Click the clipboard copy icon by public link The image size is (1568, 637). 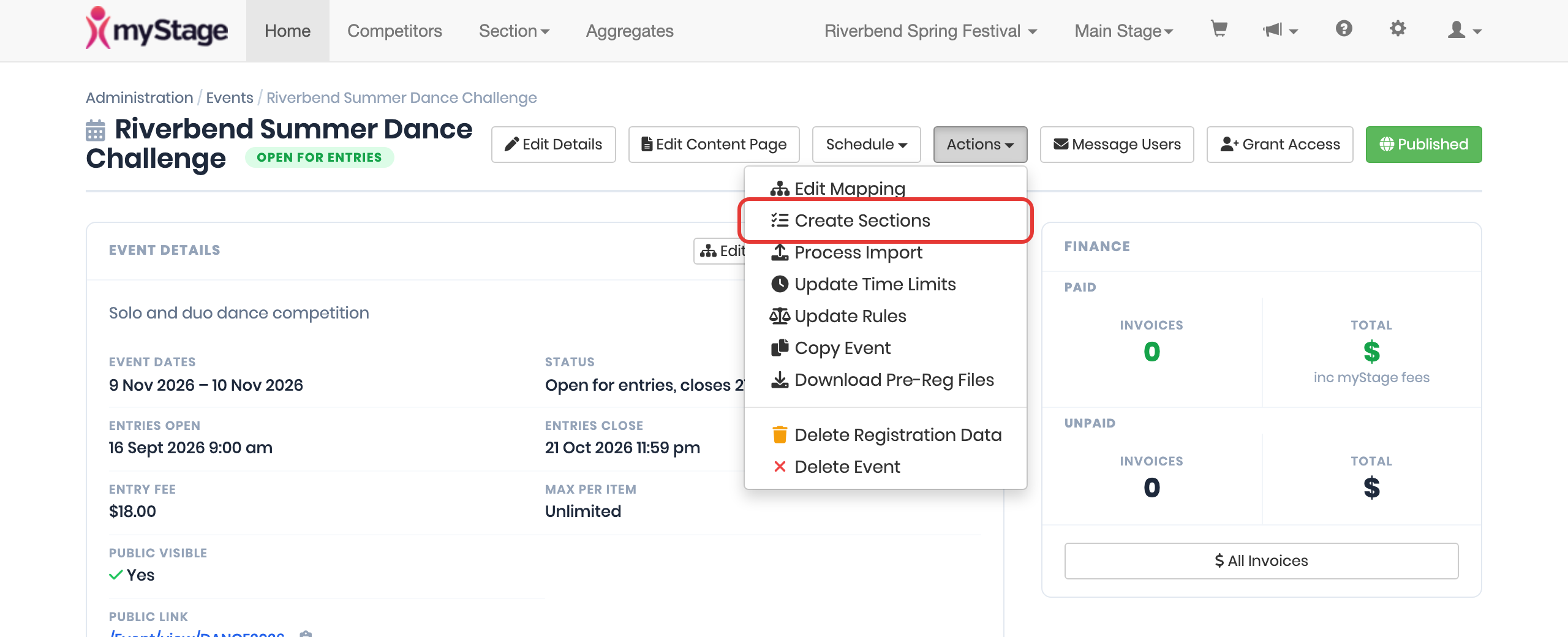(306, 633)
